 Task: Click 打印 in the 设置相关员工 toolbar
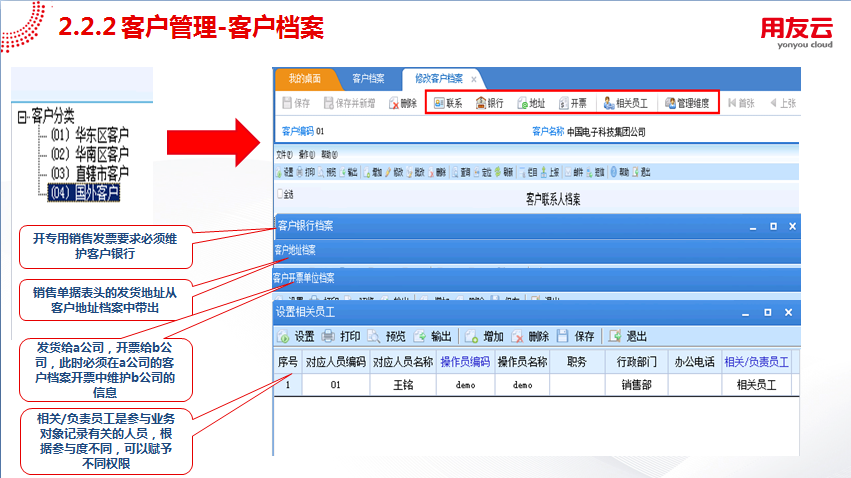[x=341, y=336]
